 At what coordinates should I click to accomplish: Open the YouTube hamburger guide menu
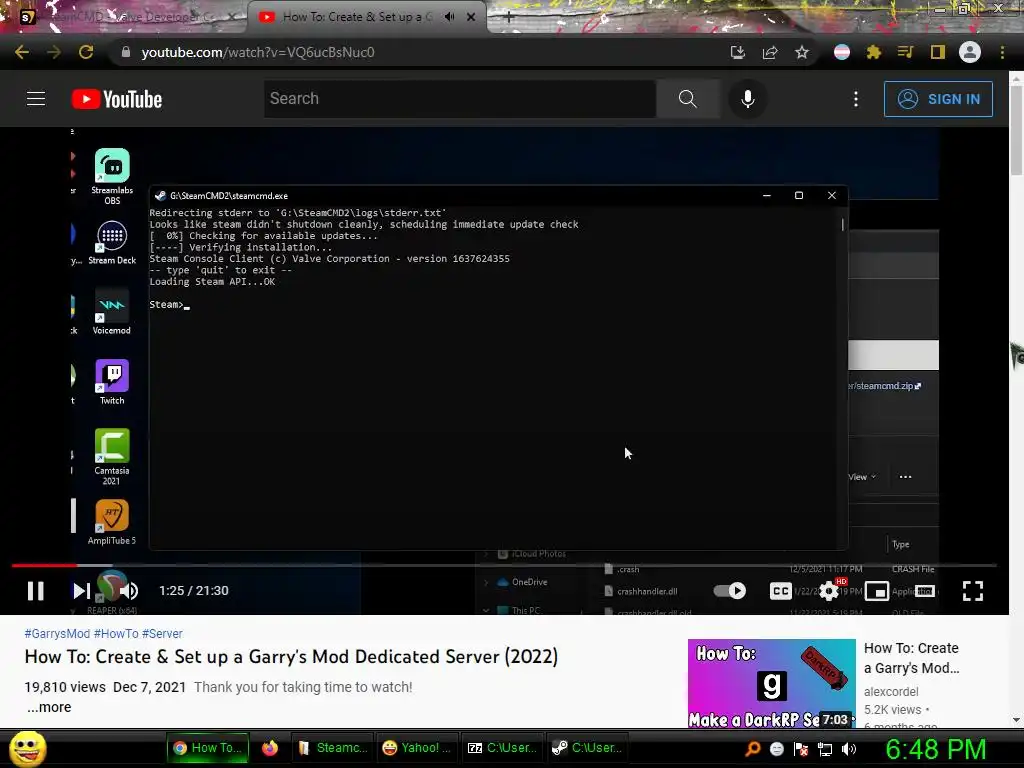coord(36,99)
